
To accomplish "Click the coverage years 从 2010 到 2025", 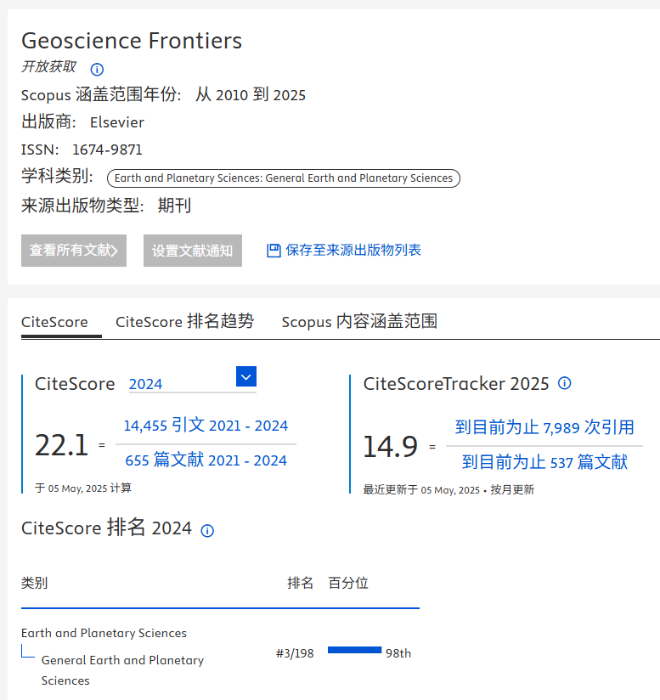I will click(251, 95).
